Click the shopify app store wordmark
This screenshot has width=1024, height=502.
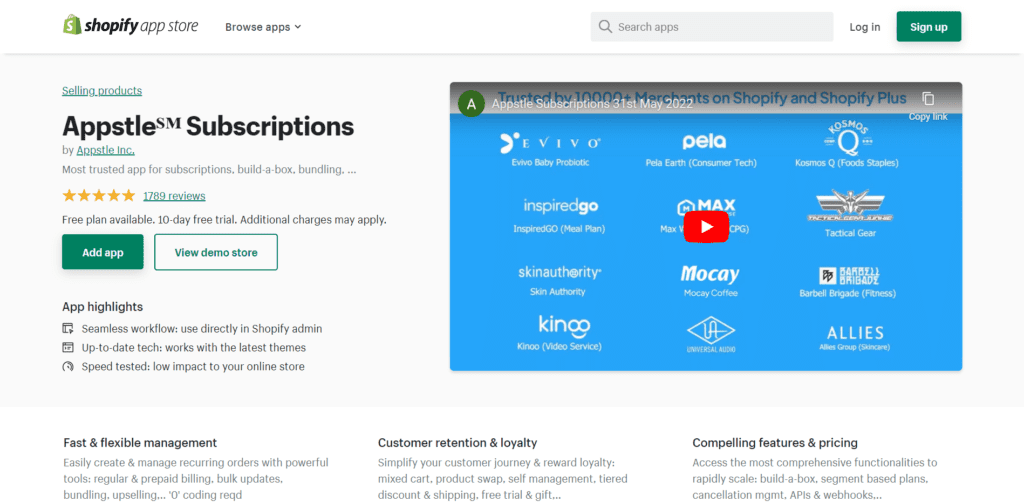click(141, 26)
